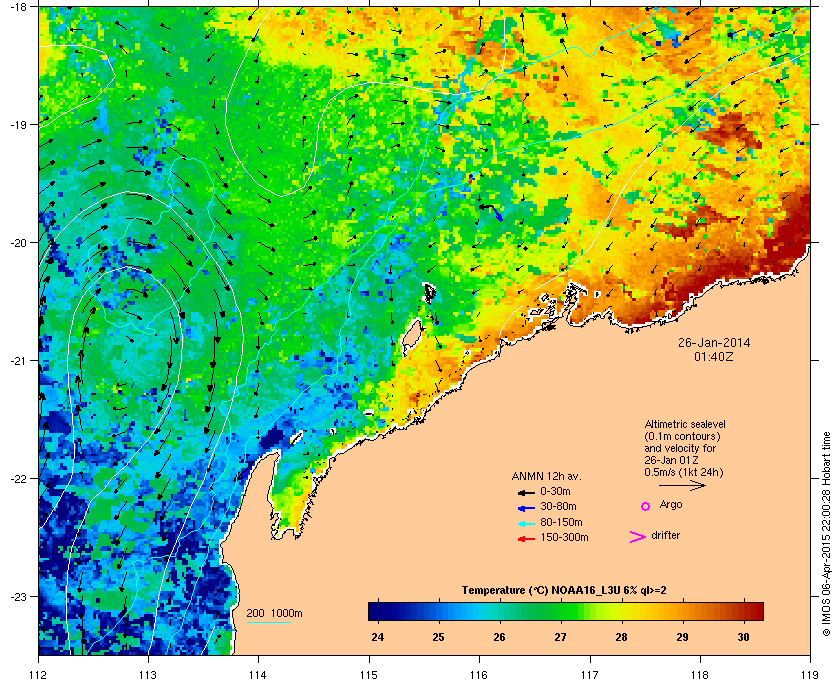
Task: Click the 26-Jan-2014 date label
Action: pyautogui.click(x=714, y=343)
